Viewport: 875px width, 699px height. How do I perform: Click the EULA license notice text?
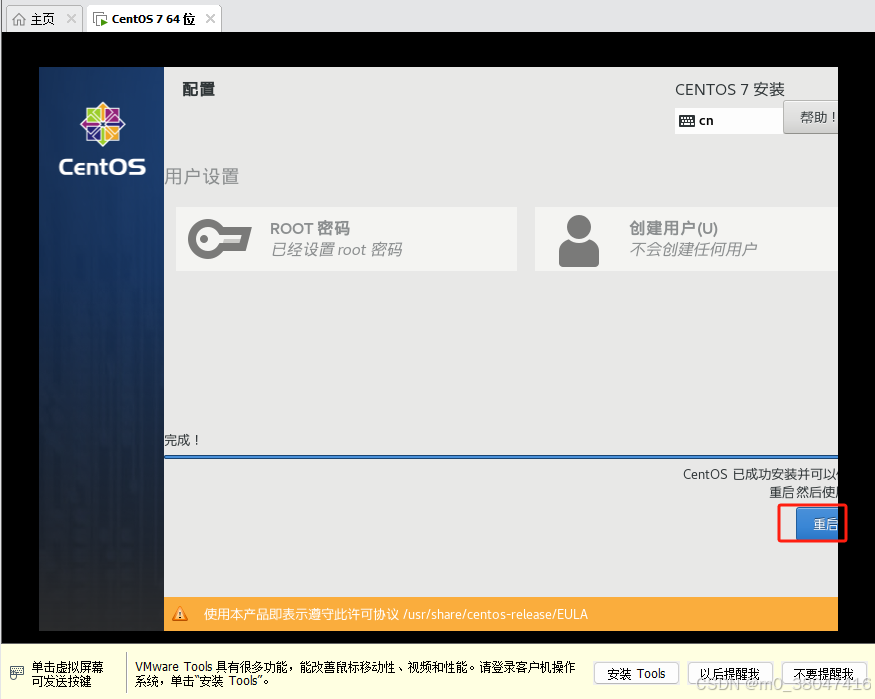[396, 614]
